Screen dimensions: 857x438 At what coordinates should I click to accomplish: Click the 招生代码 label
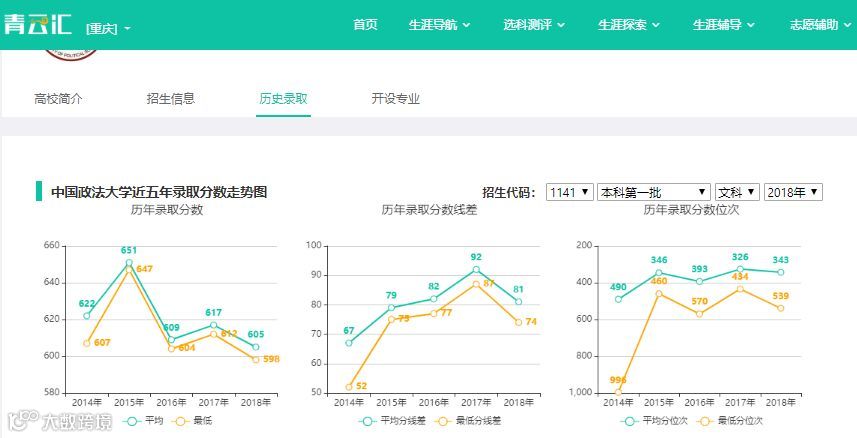coord(508,192)
